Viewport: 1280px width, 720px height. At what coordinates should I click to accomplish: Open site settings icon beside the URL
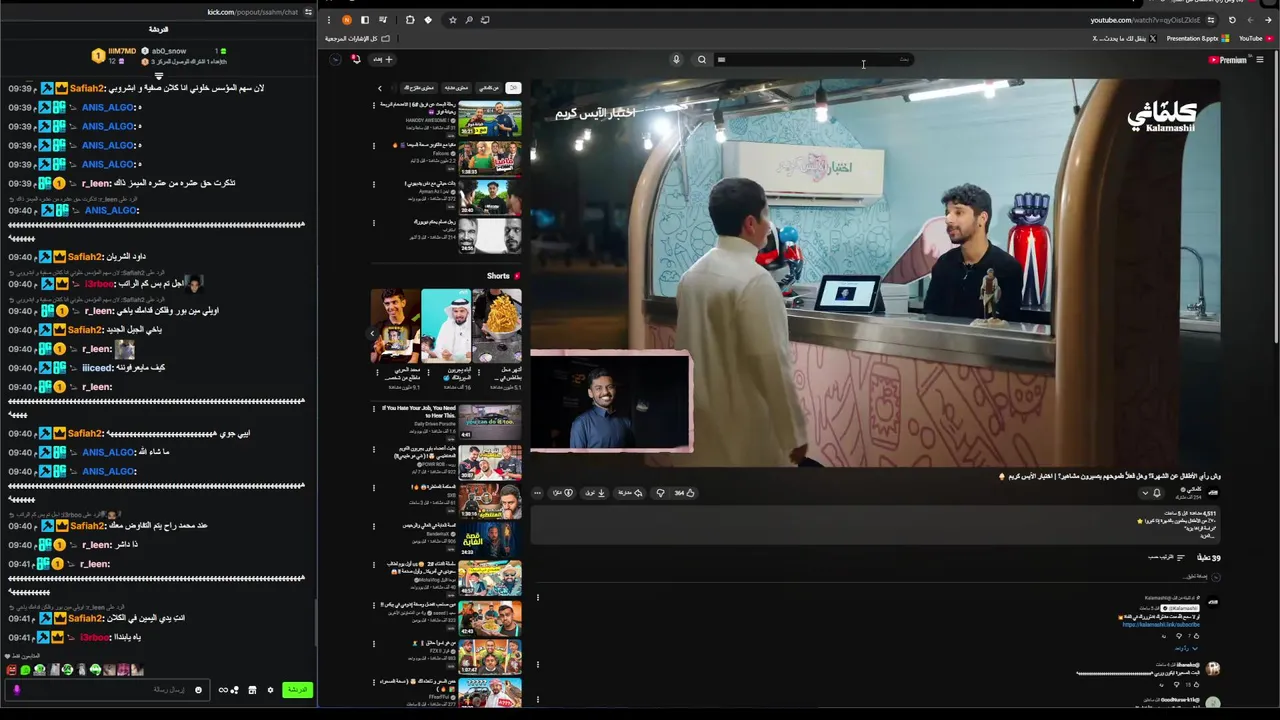(x=1211, y=20)
